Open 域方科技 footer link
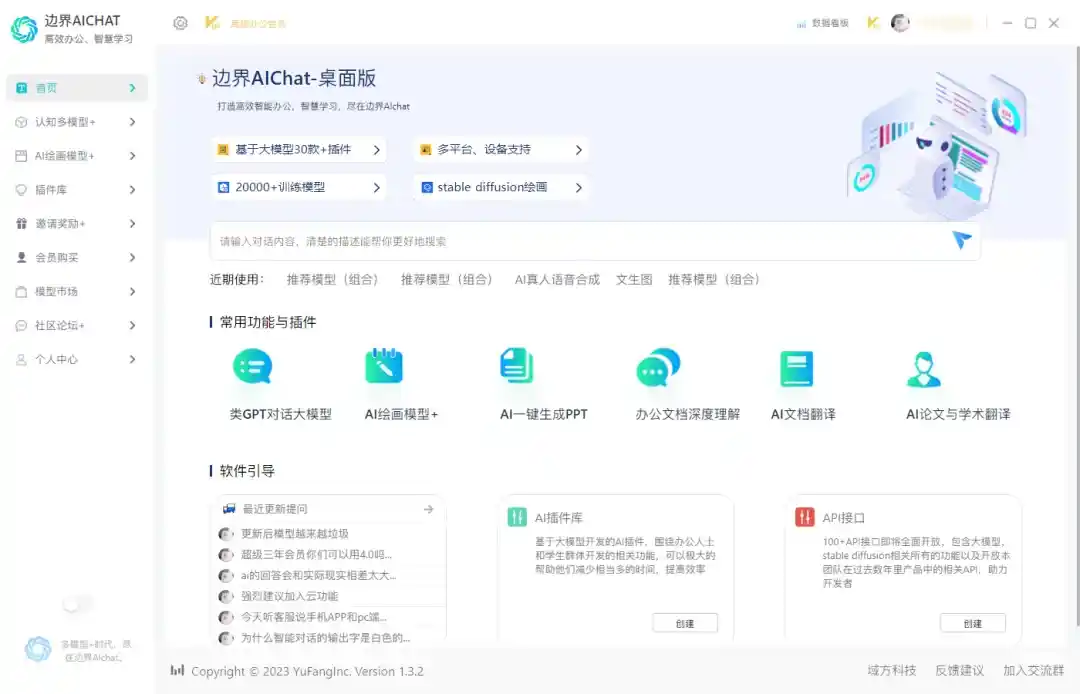 [891, 671]
